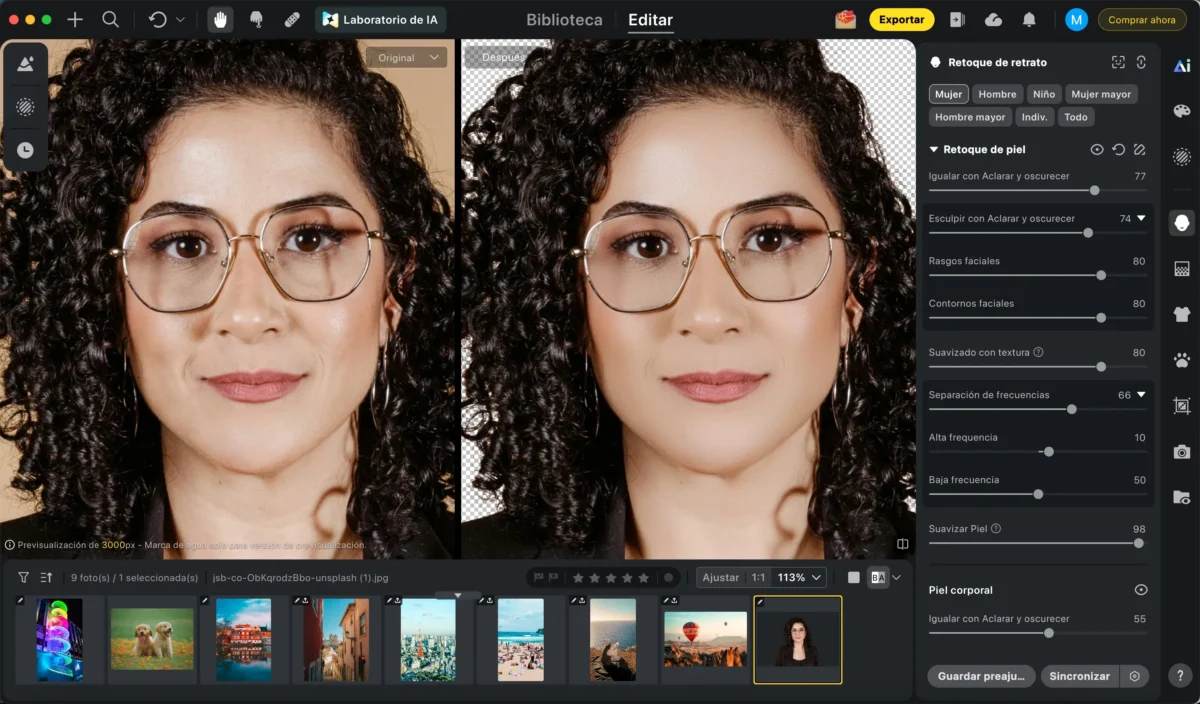The height and width of the screenshot is (704, 1200).
Task: Toggle Piel corporal visibility eye
Action: [1141, 590]
